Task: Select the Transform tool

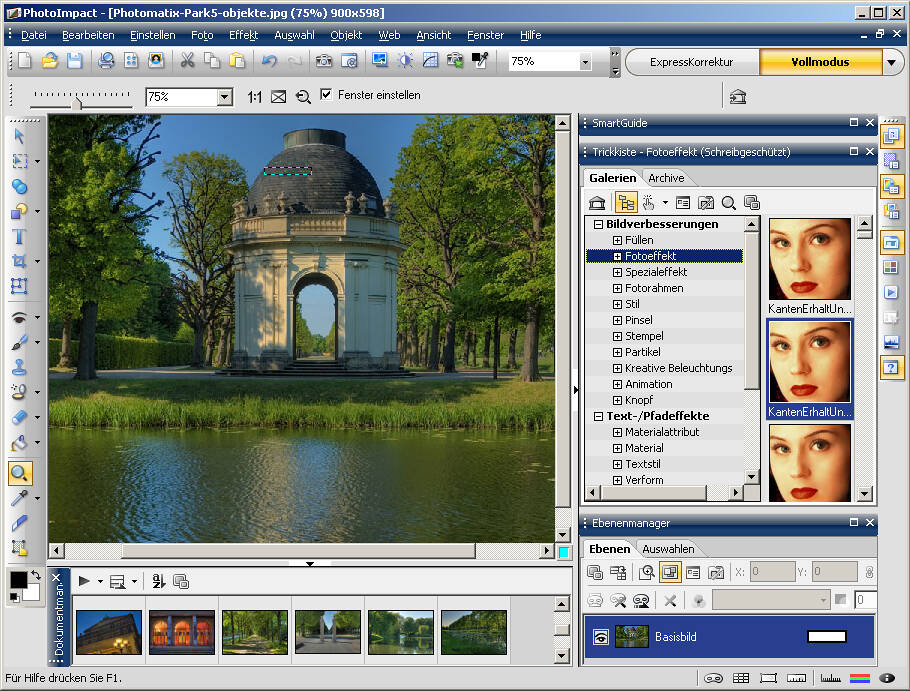Action: 19,286
